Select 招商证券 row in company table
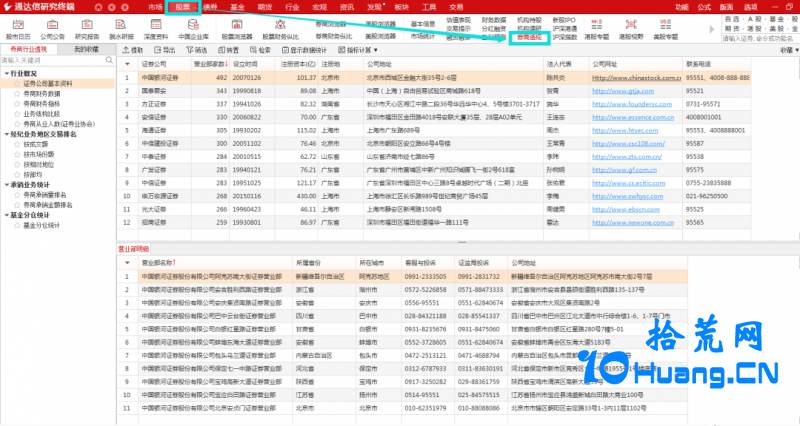 [x=434, y=222]
